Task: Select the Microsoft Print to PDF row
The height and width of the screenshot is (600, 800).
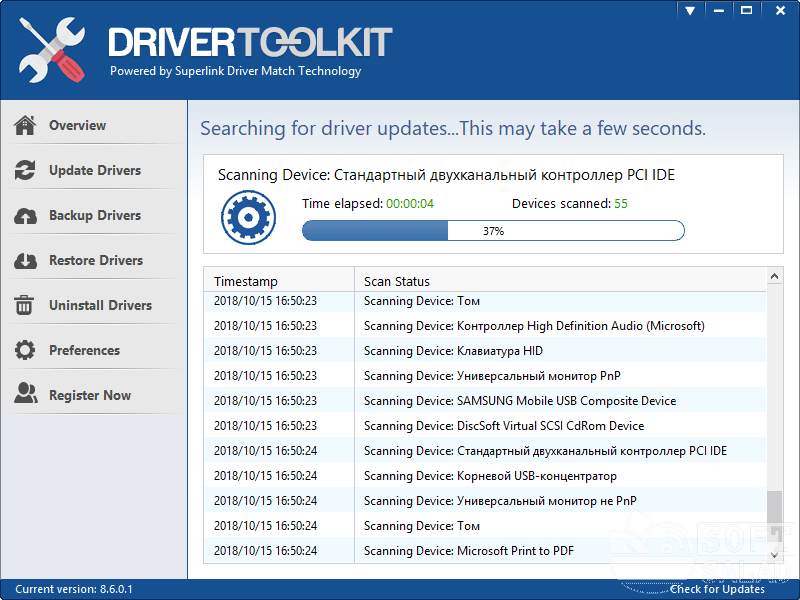Action: (x=485, y=551)
